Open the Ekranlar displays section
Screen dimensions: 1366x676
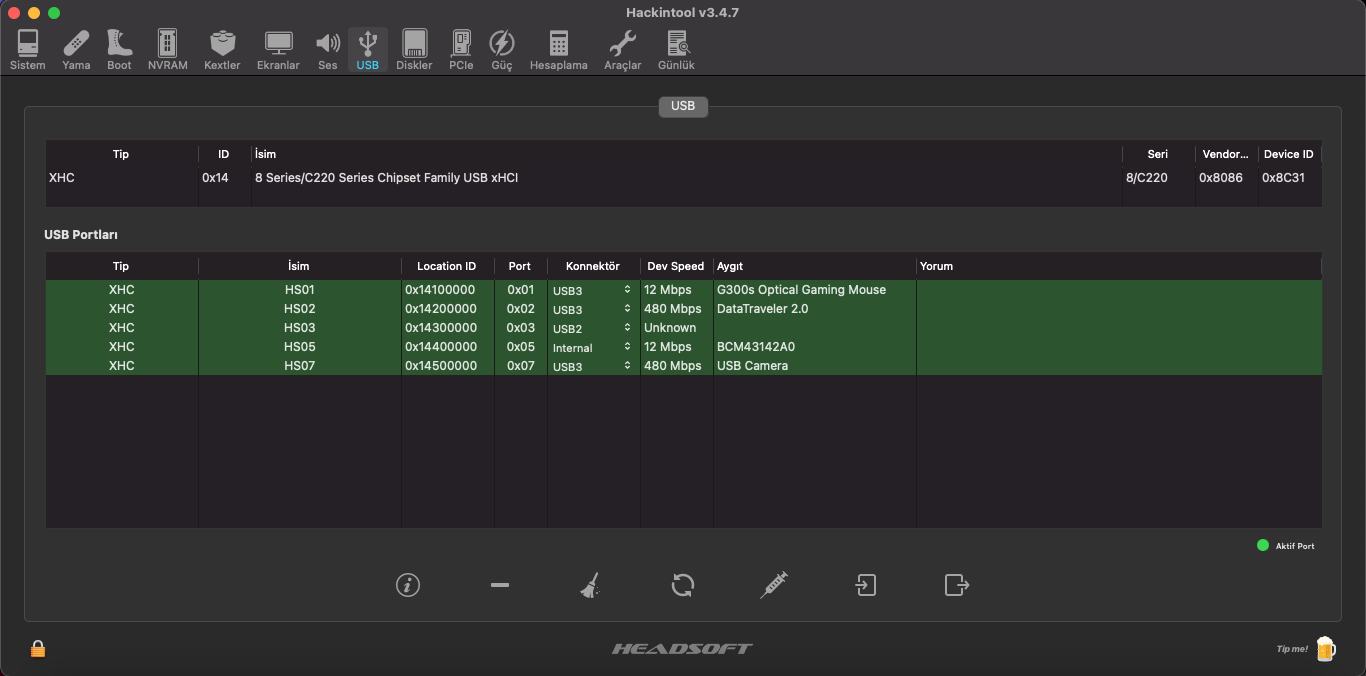(278, 50)
